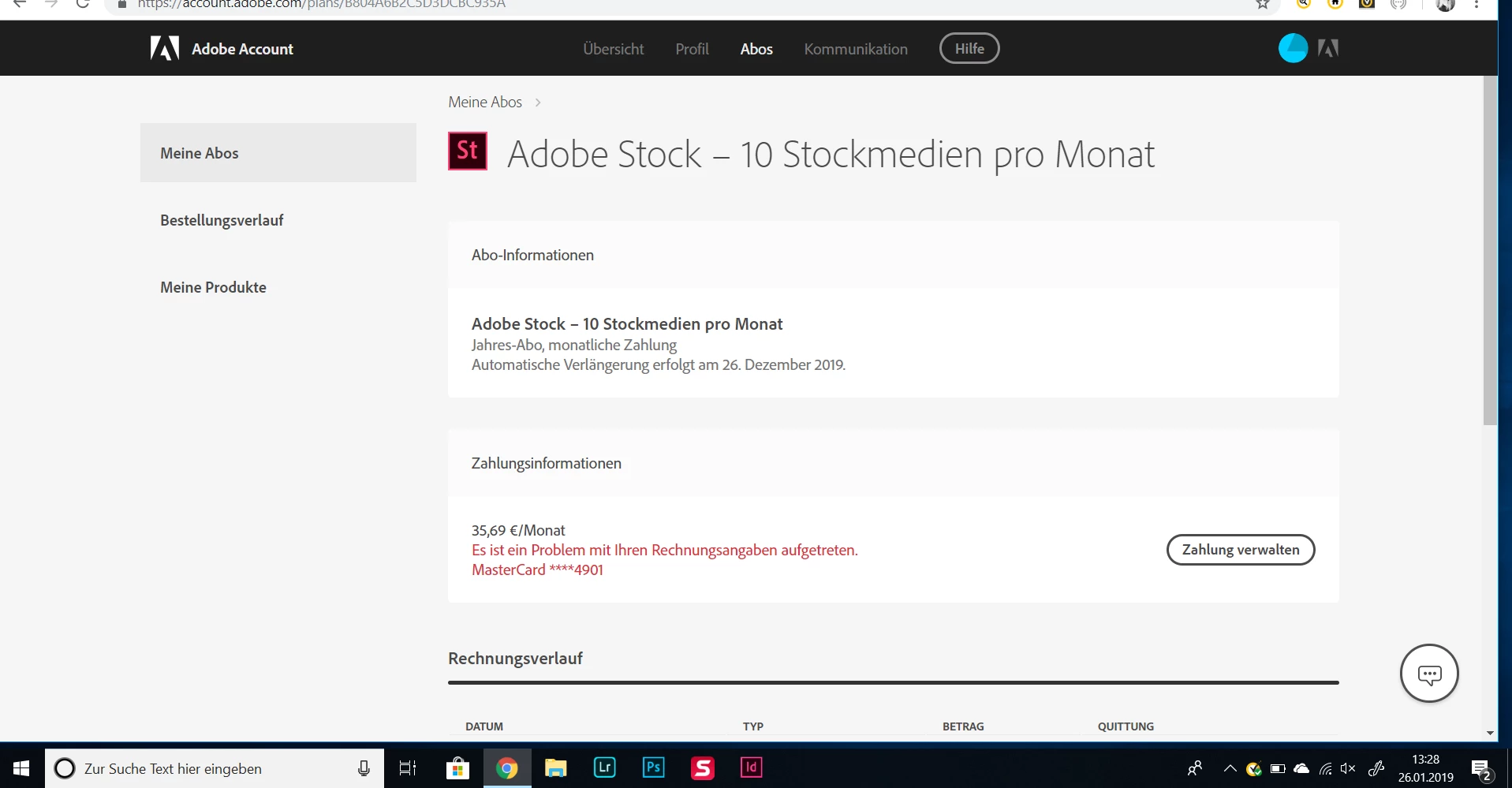Open Task View in the taskbar
The image size is (1512, 788).
tap(408, 767)
